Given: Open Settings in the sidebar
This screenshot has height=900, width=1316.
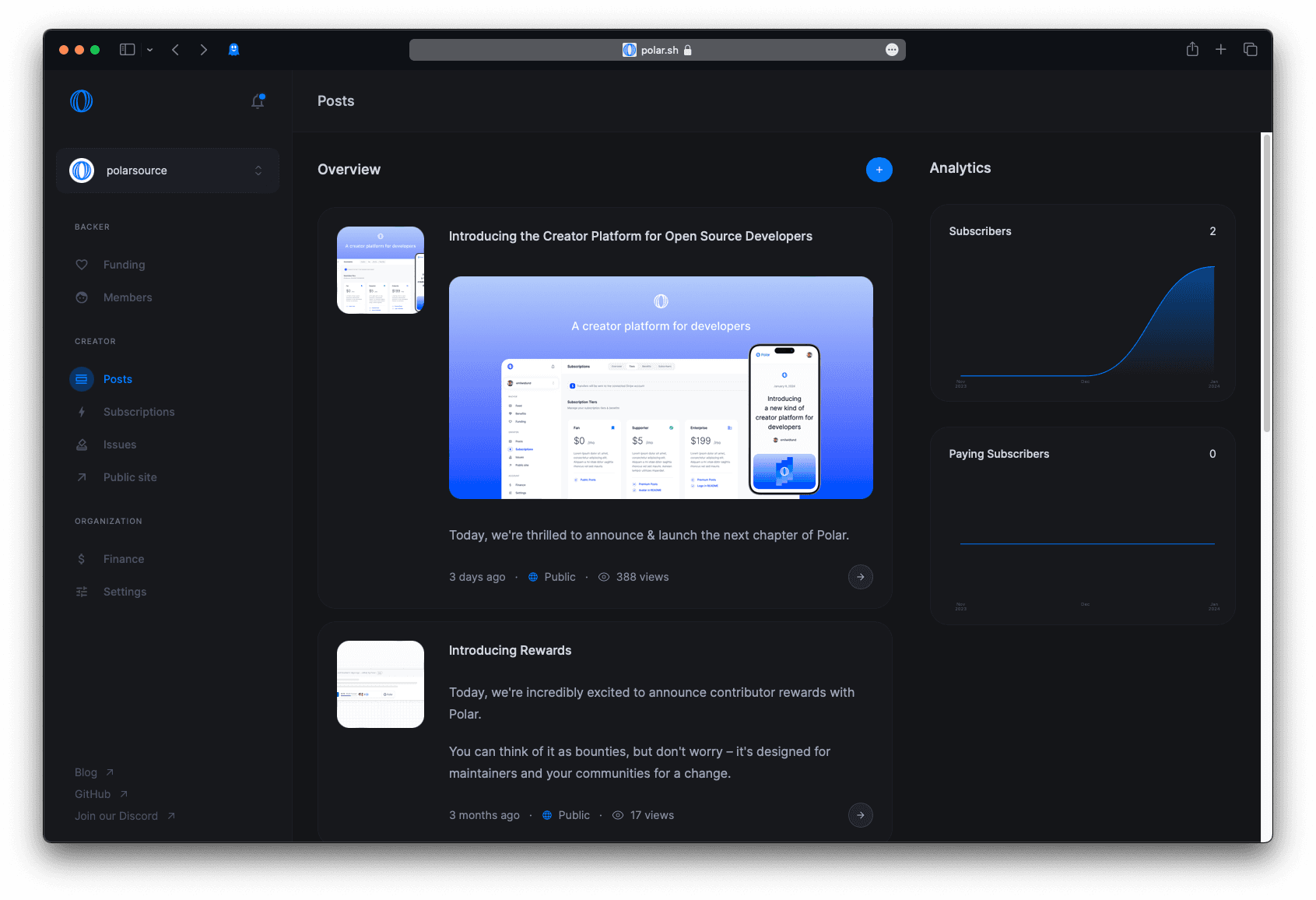Looking at the screenshot, I should 125,592.
